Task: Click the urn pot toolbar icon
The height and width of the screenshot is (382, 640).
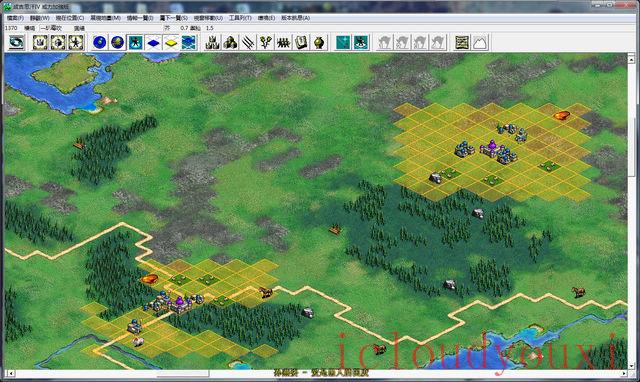Action: pyautogui.click(x=319, y=42)
